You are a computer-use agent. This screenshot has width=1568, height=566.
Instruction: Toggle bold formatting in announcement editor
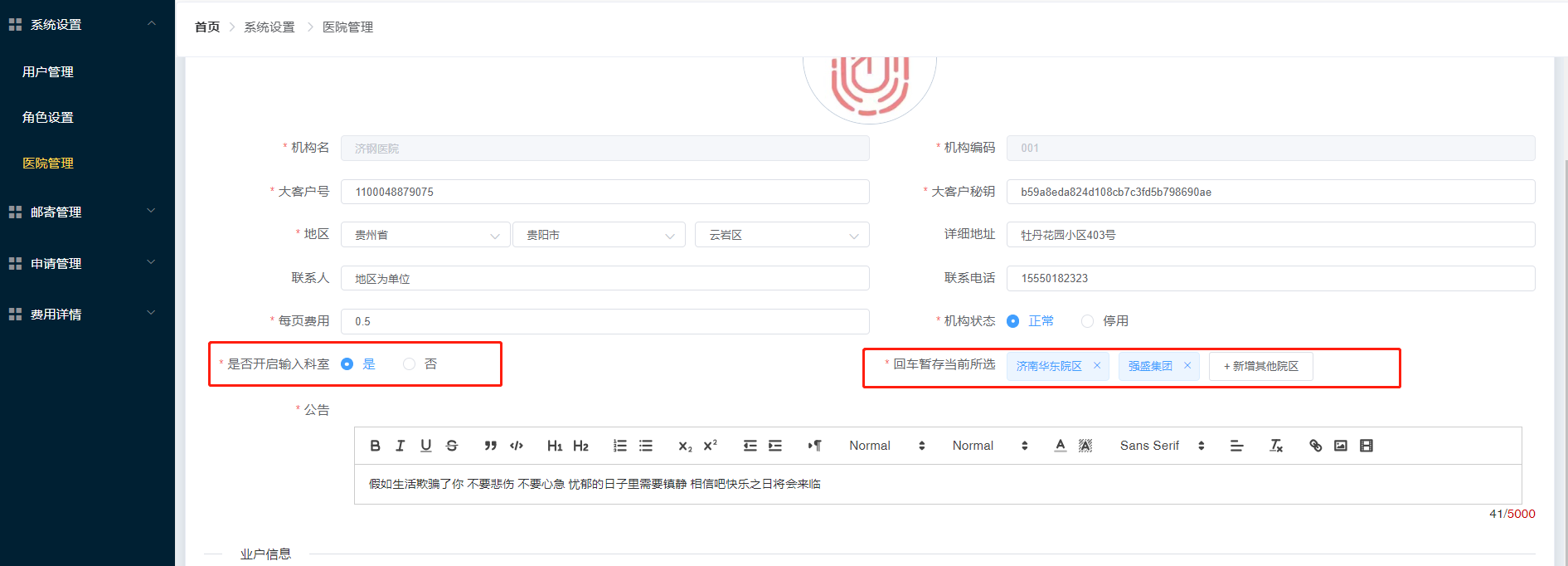tap(375, 446)
